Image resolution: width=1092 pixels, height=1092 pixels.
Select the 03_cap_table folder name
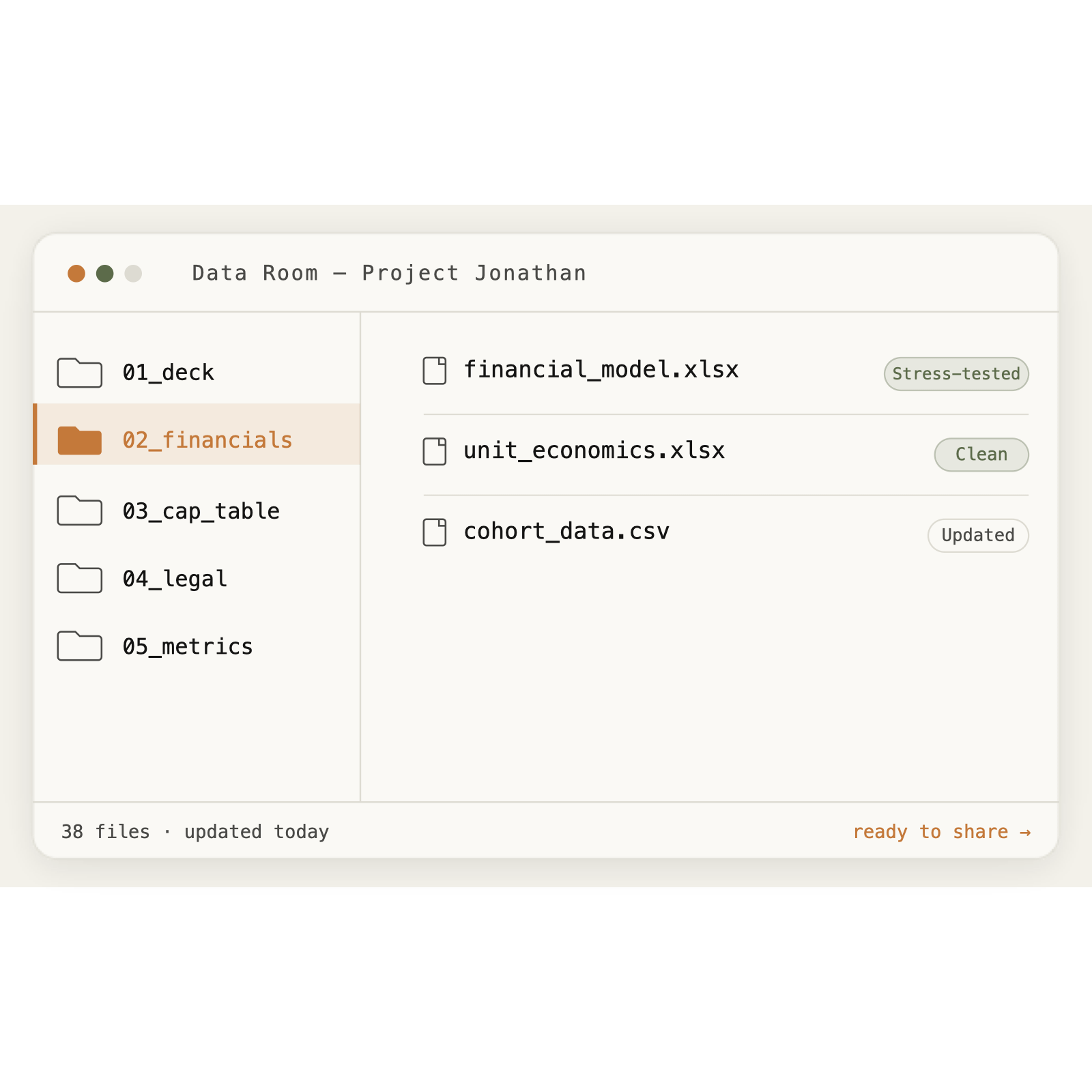pyautogui.click(x=201, y=511)
